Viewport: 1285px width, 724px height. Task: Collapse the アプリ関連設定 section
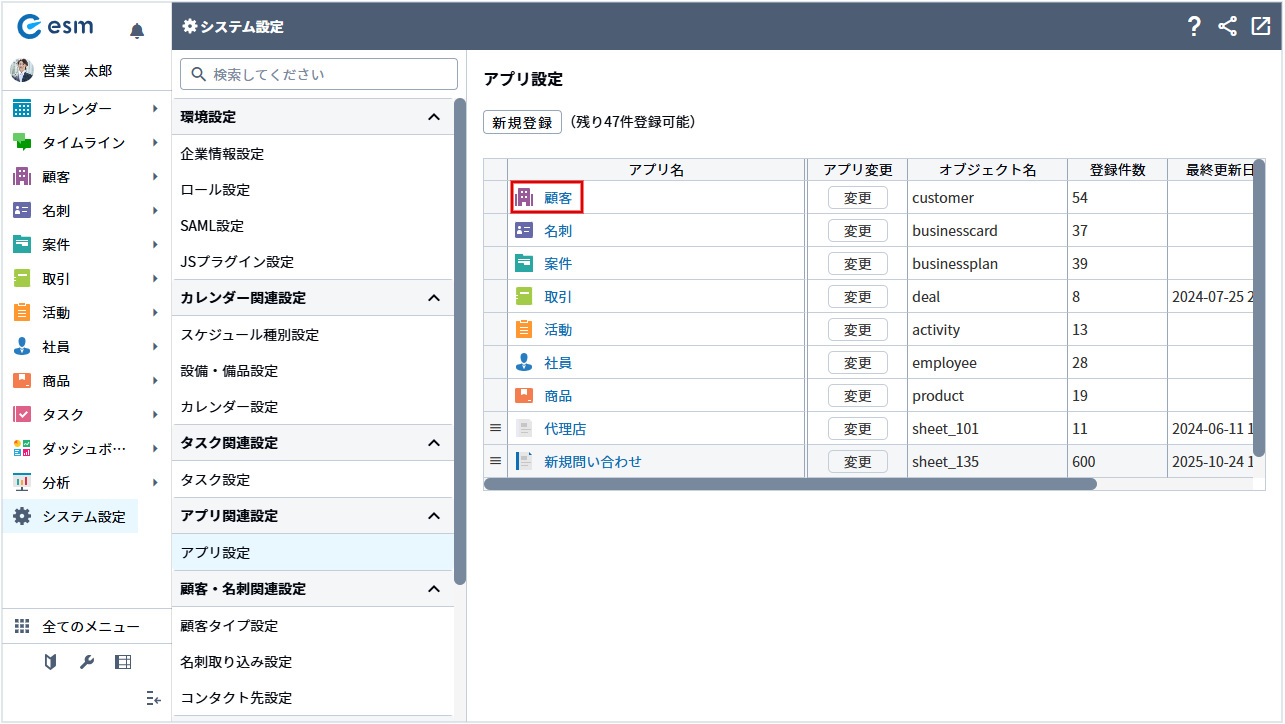(x=433, y=516)
